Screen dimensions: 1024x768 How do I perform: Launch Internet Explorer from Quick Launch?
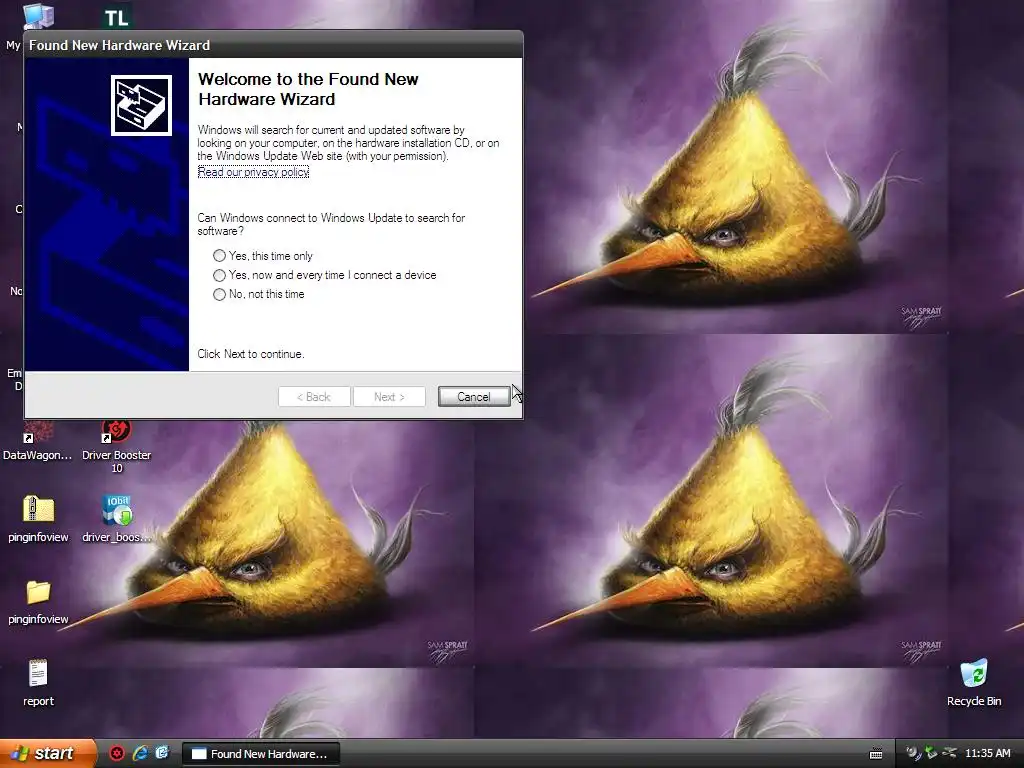pyautogui.click(x=140, y=753)
